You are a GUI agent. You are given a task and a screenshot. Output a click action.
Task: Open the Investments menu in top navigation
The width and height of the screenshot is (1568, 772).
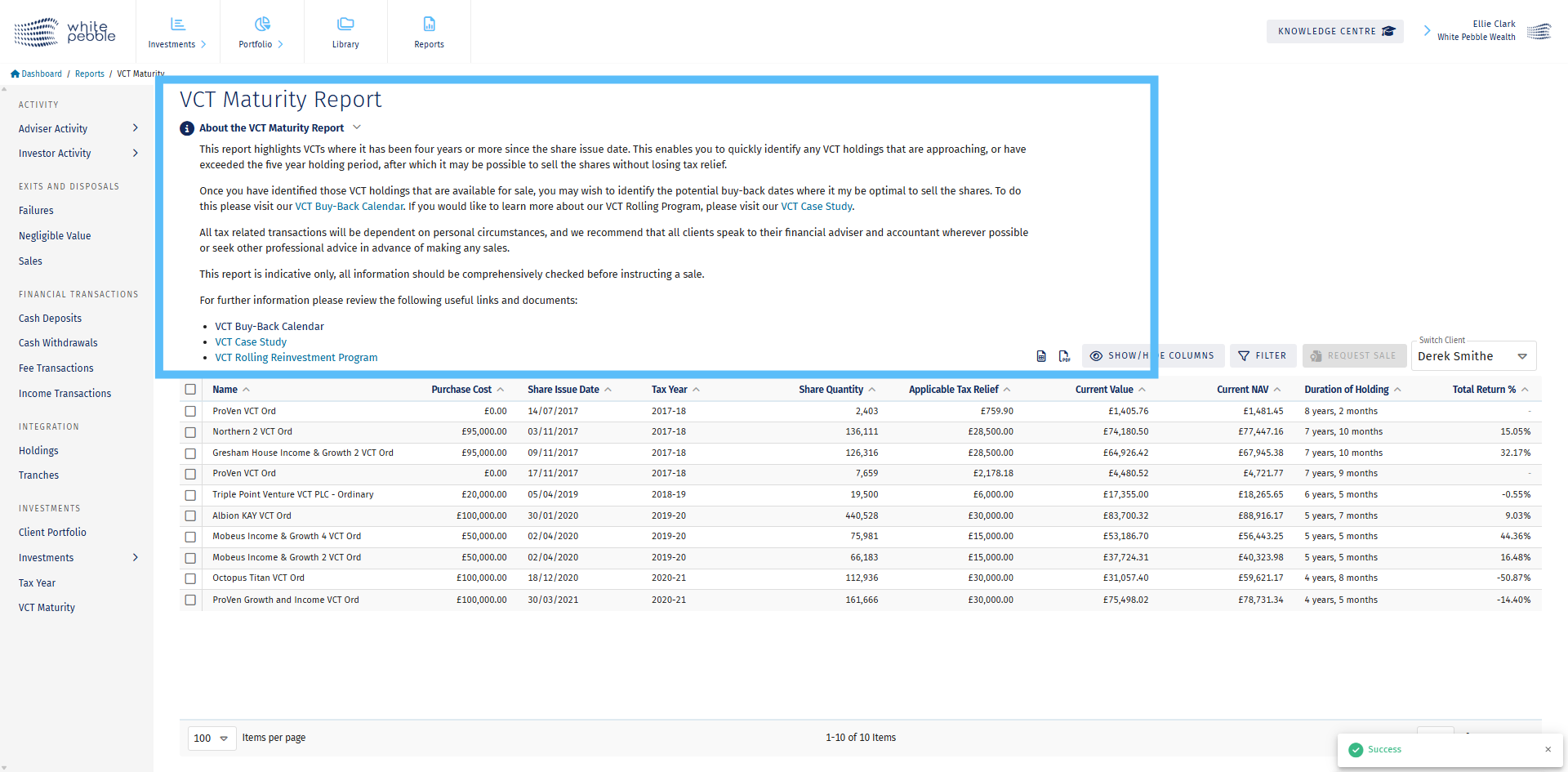(x=177, y=32)
